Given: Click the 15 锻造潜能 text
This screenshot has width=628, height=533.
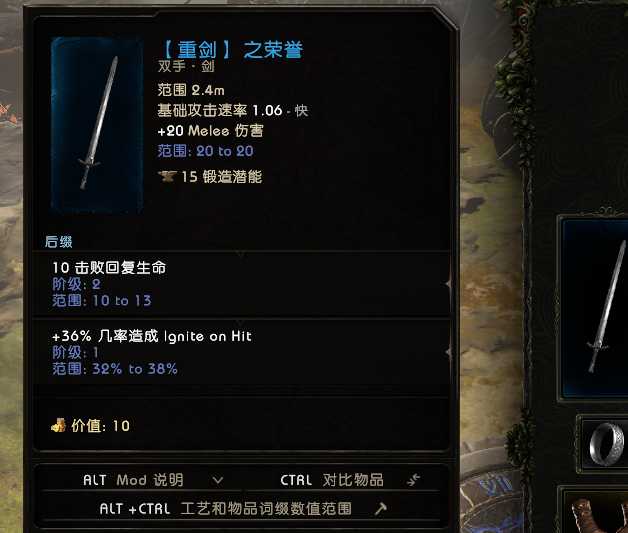Looking at the screenshot, I should 221,177.
